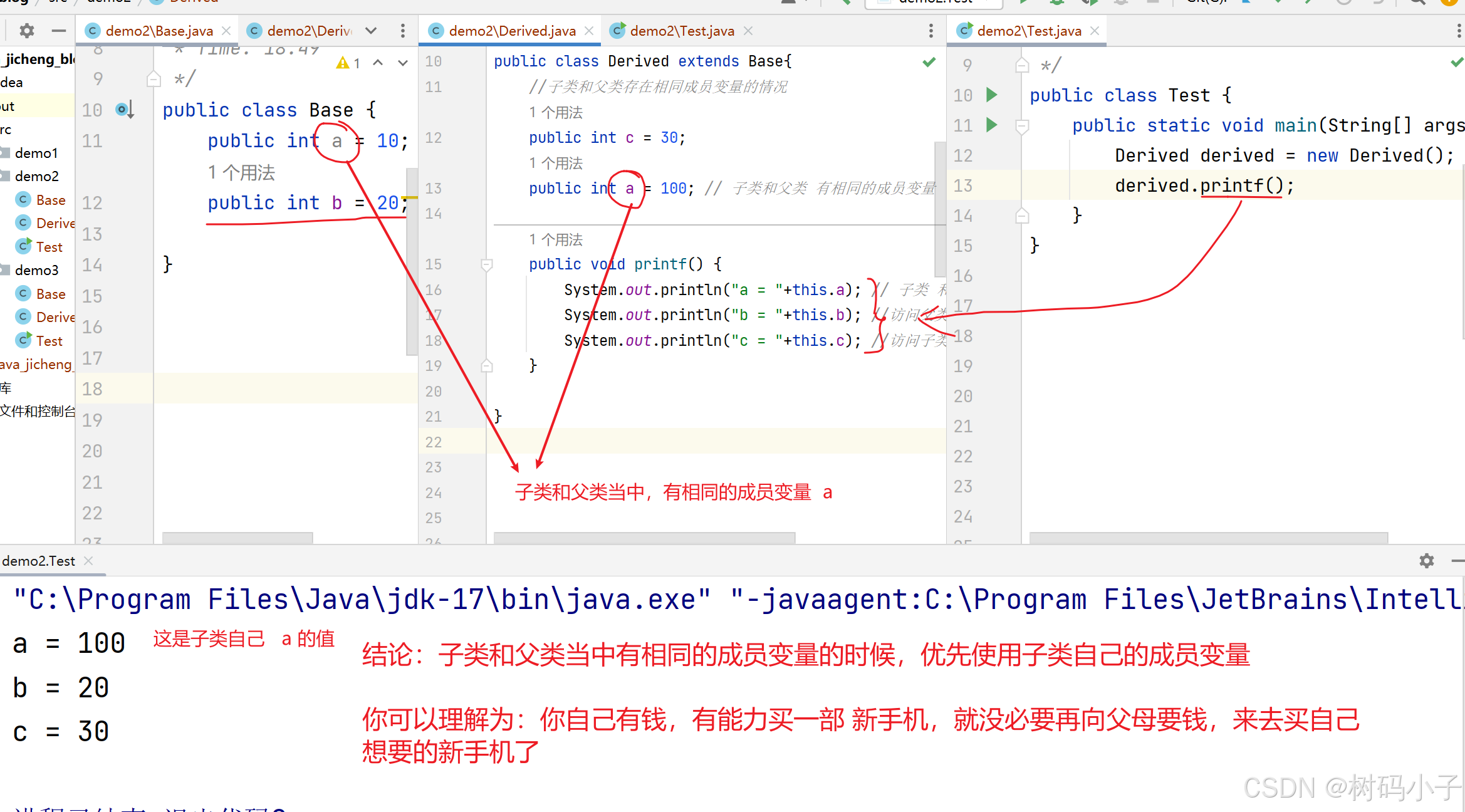Open run panel settings gear icon

(x=1427, y=561)
